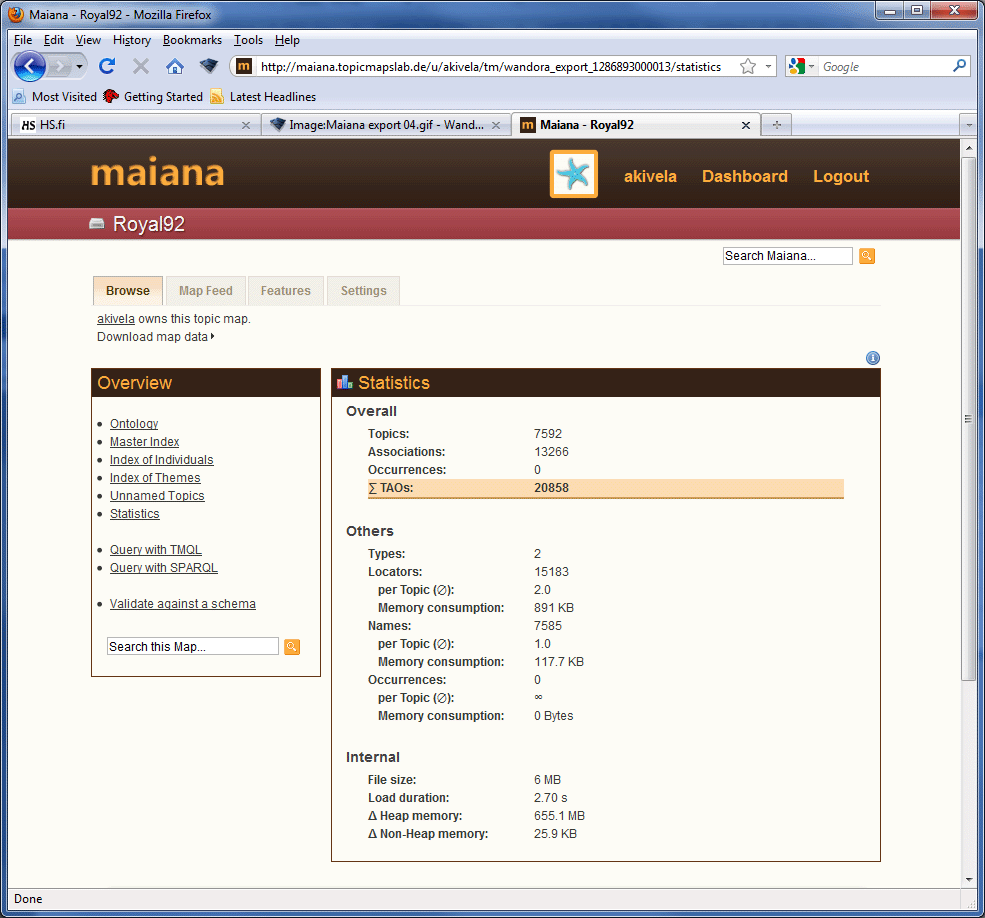Click the bar chart icon beside Statistics heading
Viewport: 985px width, 918px height.
(345, 383)
